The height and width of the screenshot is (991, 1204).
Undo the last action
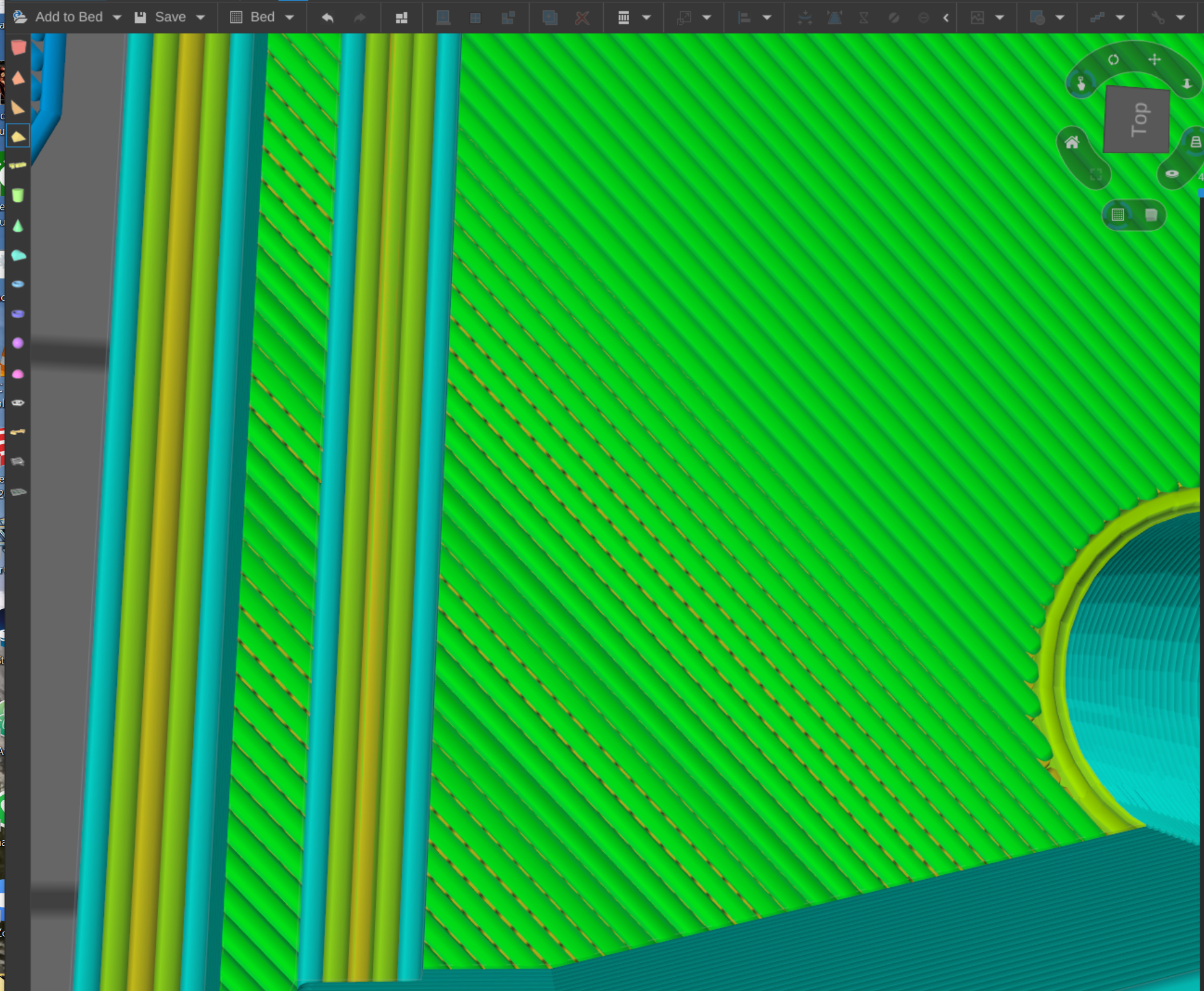click(x=328, y=17)
